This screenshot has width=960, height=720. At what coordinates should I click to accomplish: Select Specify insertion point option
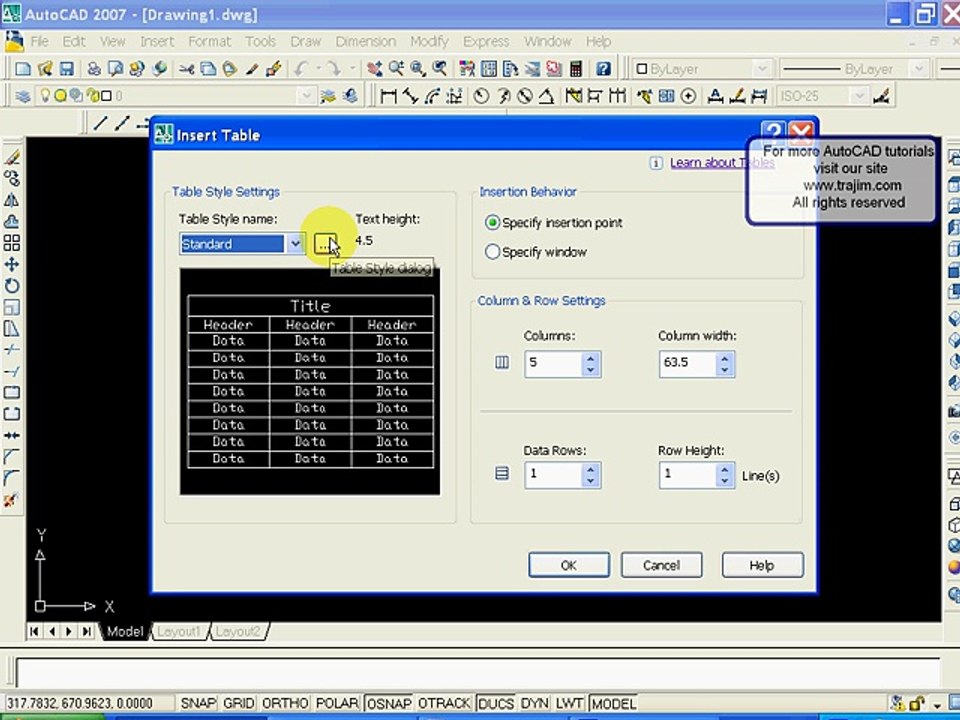pyautogui.click(x=553, y=222)
